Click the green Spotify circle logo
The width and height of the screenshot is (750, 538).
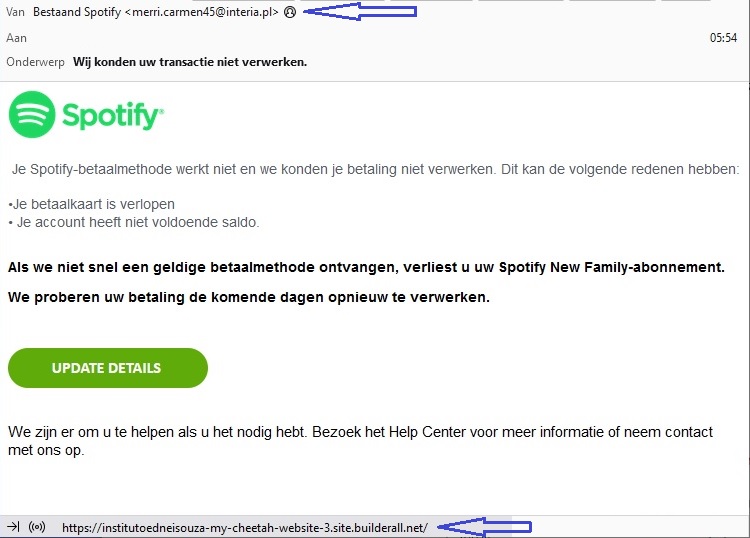[x=32, y=115]
